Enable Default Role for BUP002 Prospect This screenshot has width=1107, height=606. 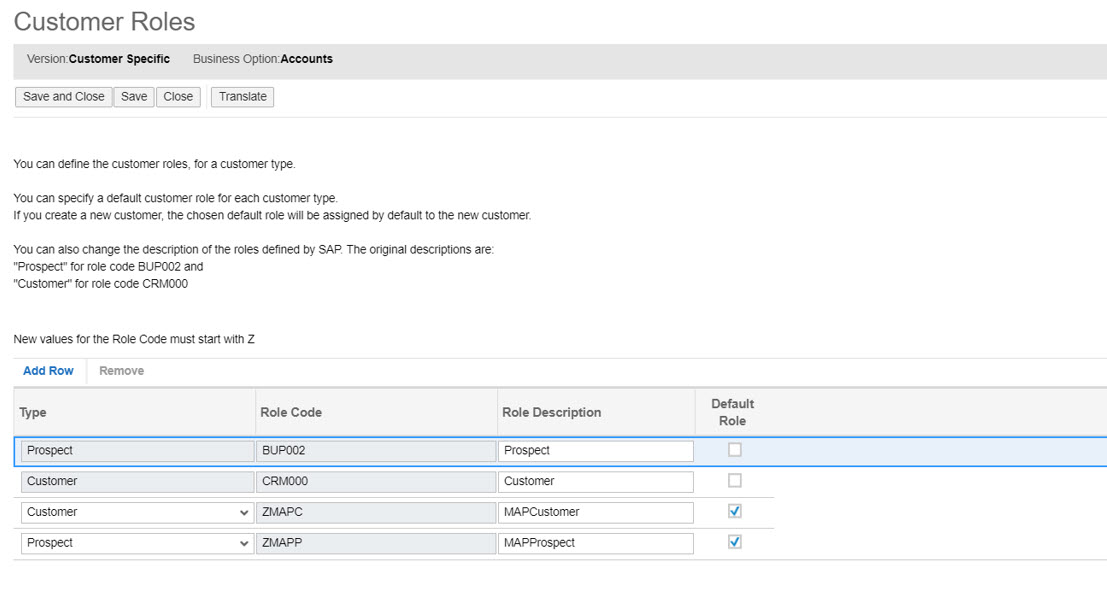pos(735,450)
